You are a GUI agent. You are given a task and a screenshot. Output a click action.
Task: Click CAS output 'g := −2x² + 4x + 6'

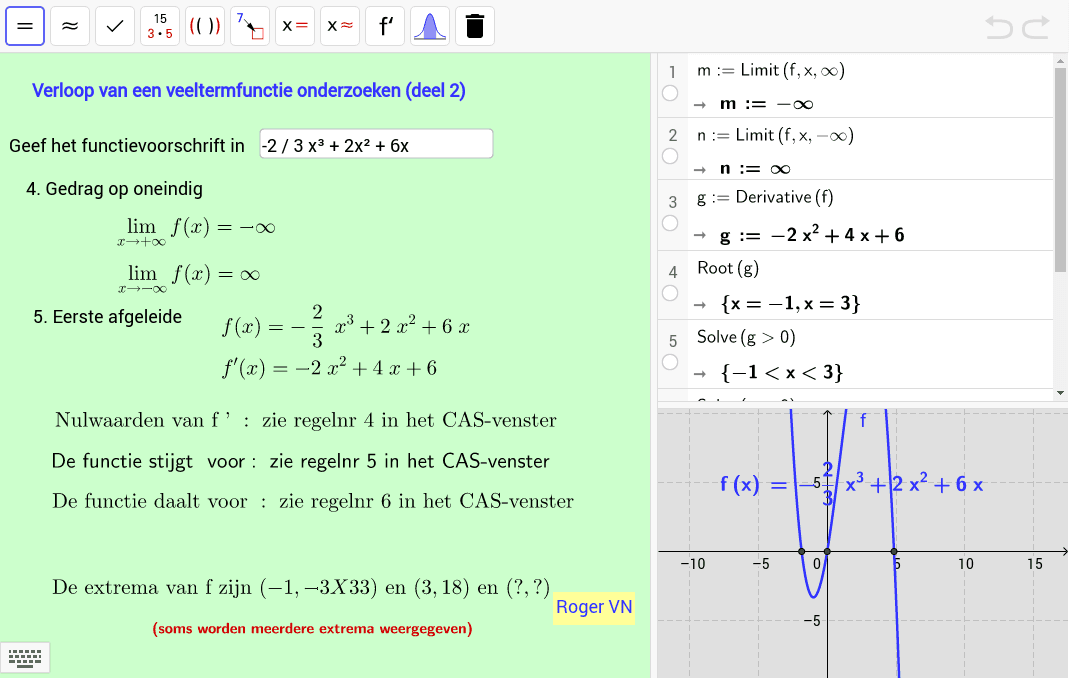(812, 235)
